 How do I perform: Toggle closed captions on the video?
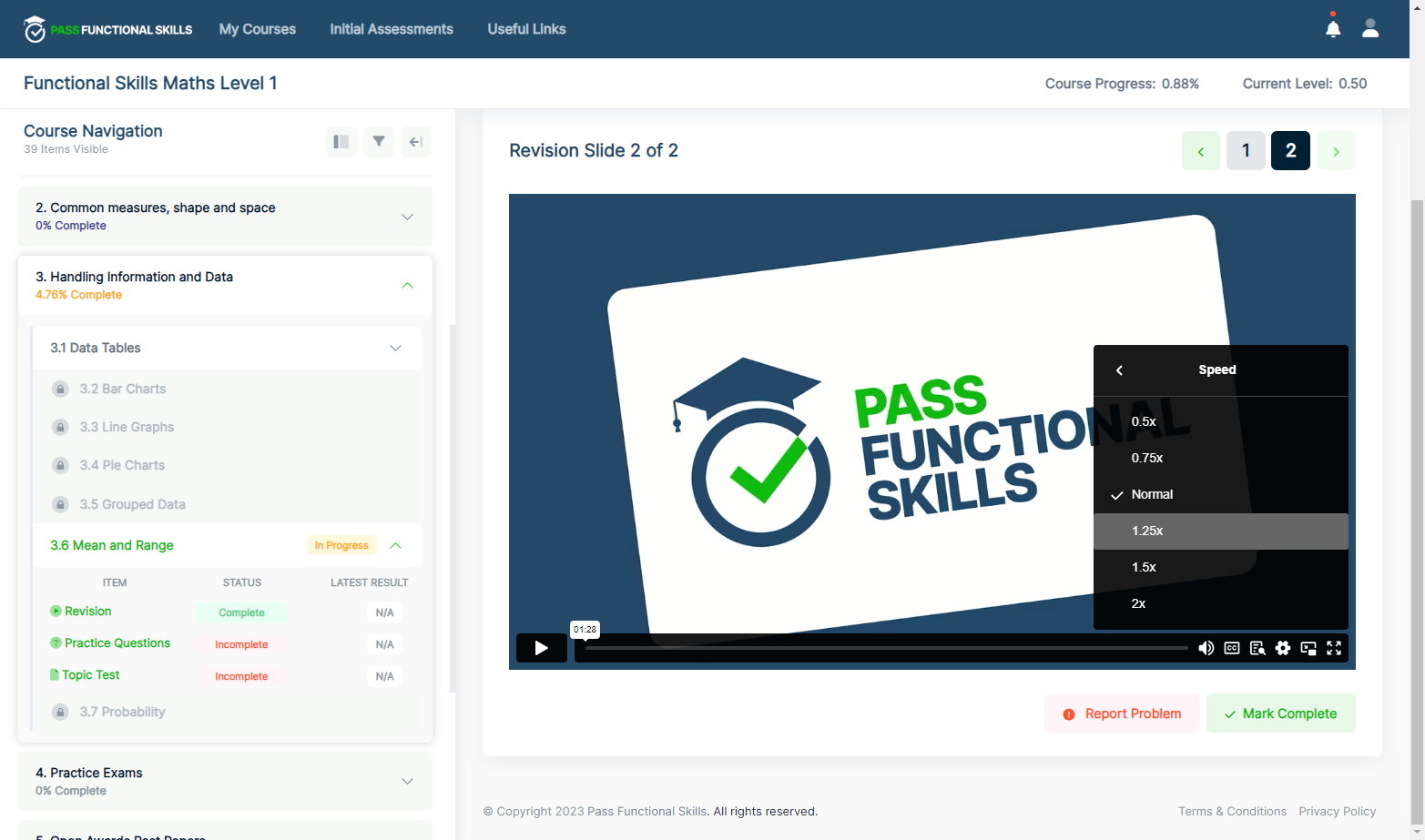pyautogui.click(x=1232, y=648)
